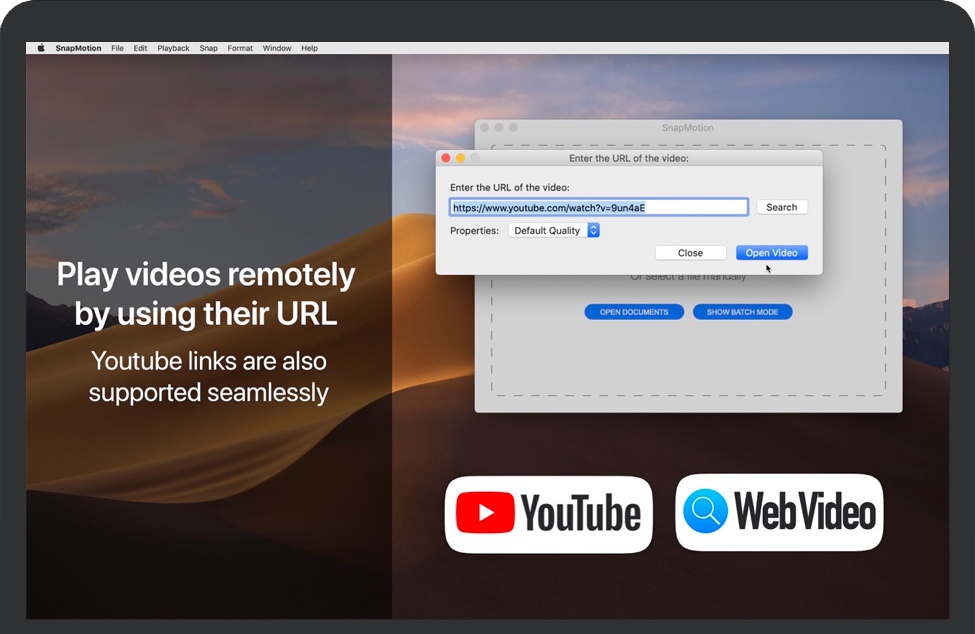Image resolution: width=975 pixels, height=634 pixels.
Task: Minimize the URL dialog with the yellow button
Action: [461, 158]
